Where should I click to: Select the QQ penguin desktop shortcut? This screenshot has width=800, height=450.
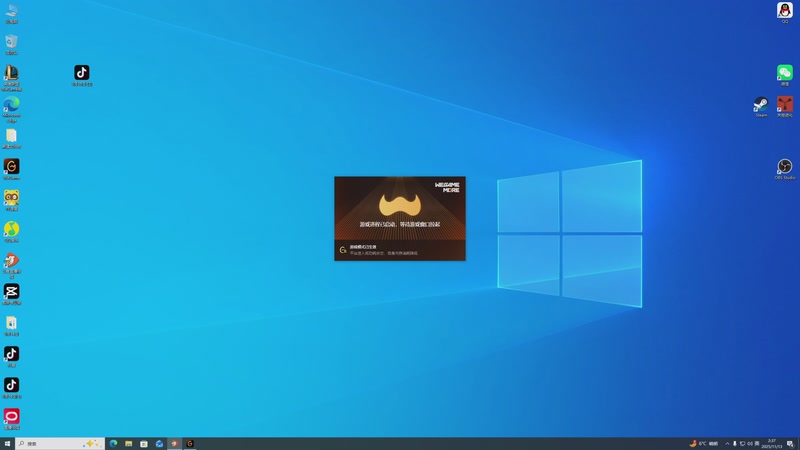pos(785,13)
